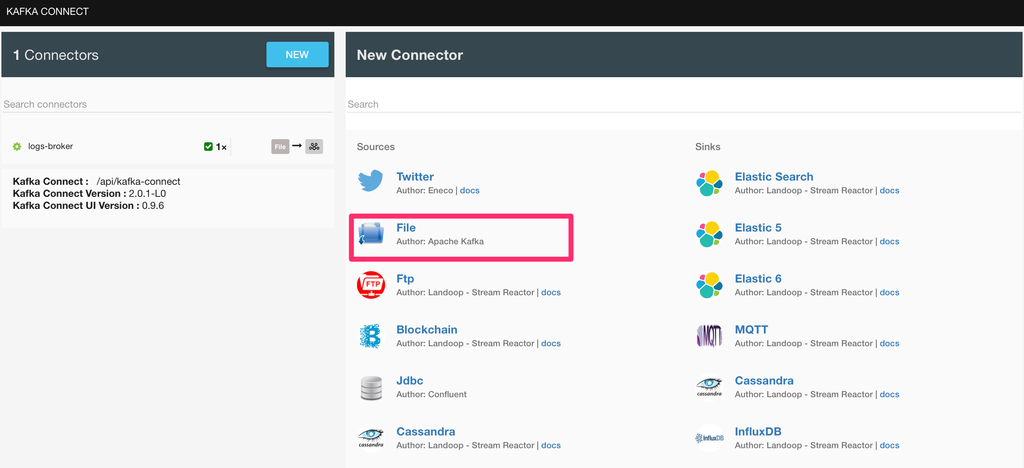Open docs link for Blockchain source
This screenshot has width=1024, height=468.
tap(551, 343)
